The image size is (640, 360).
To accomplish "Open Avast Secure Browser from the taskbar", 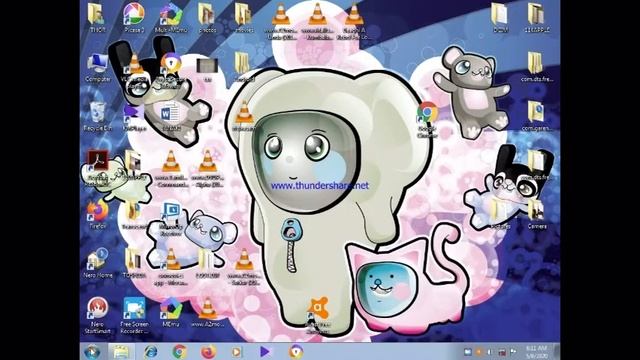I will click(296, 352).
